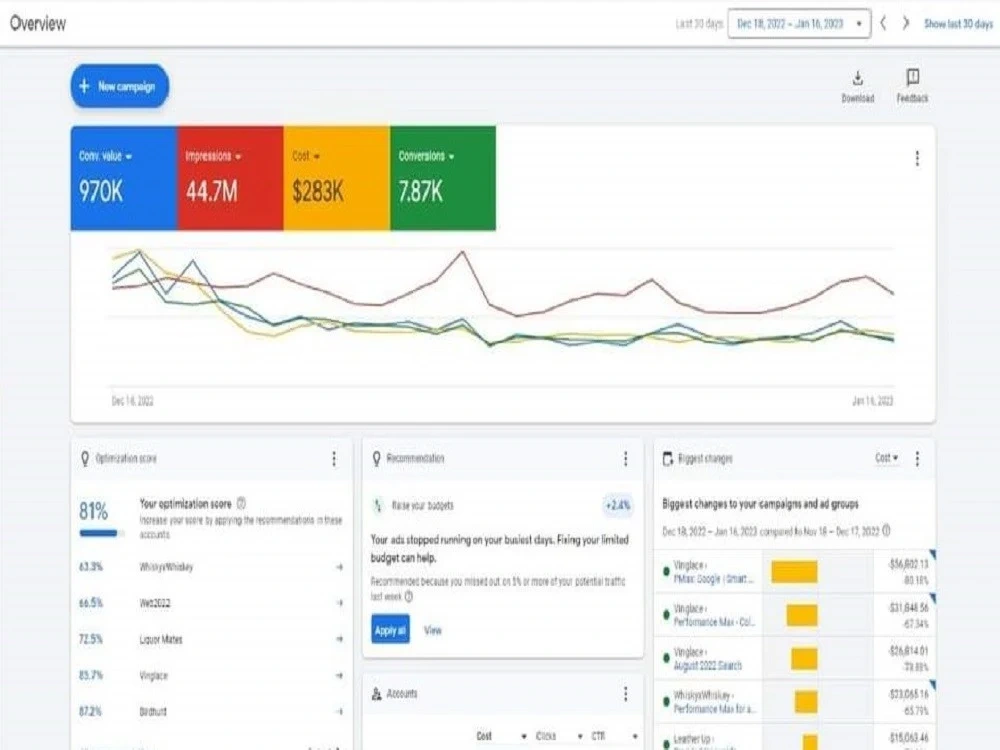
Task: Open Accounts card three-dot menu
Action: point(626,693)
